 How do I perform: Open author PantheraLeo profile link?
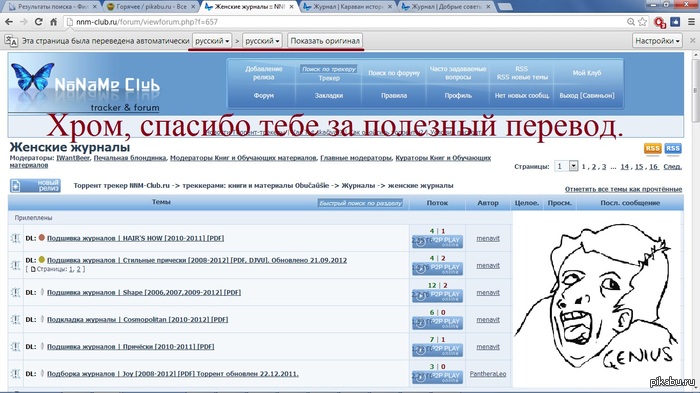(x=488, y=374)
